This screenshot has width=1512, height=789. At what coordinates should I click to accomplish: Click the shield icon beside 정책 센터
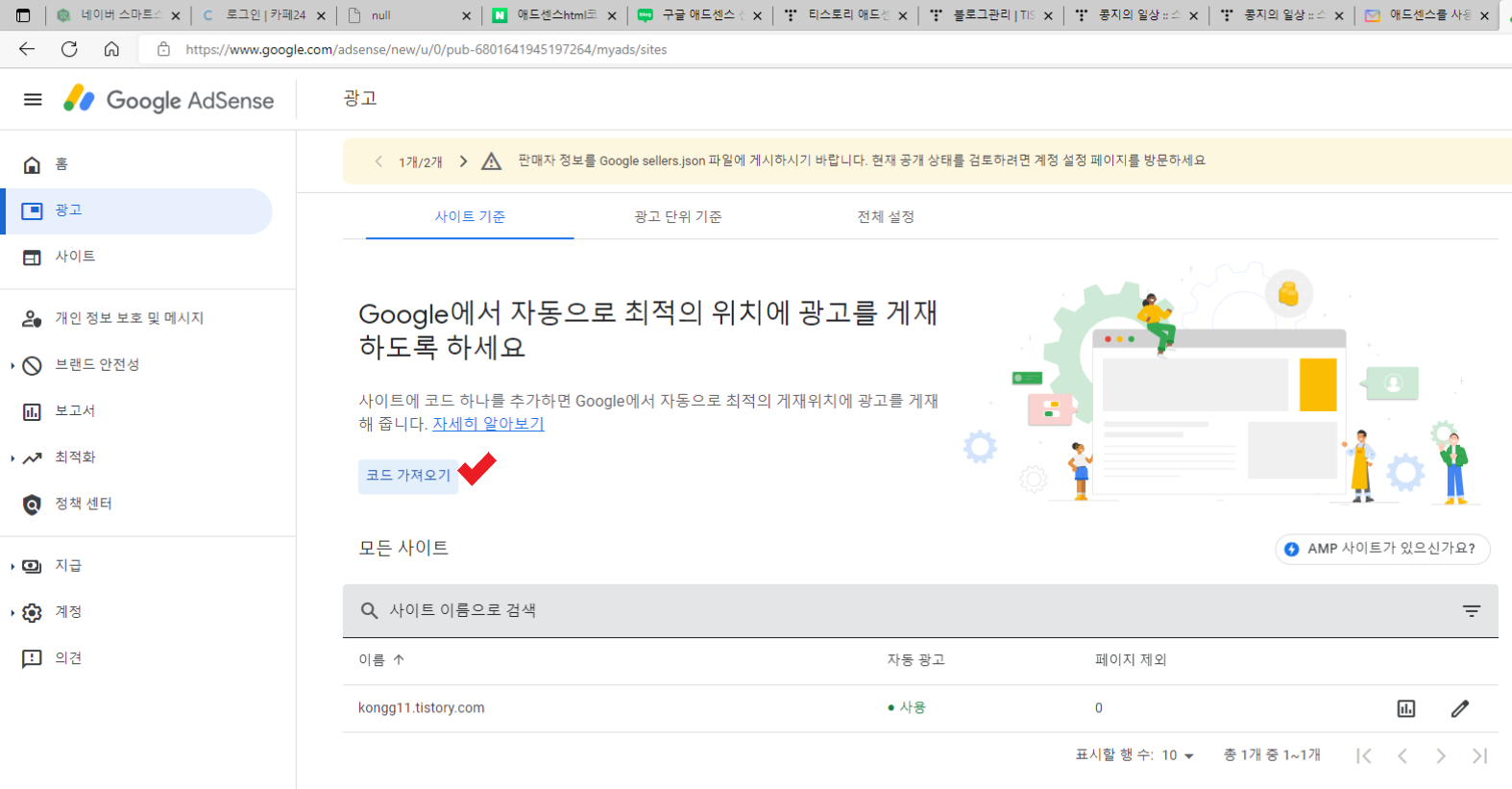point(32,505)
